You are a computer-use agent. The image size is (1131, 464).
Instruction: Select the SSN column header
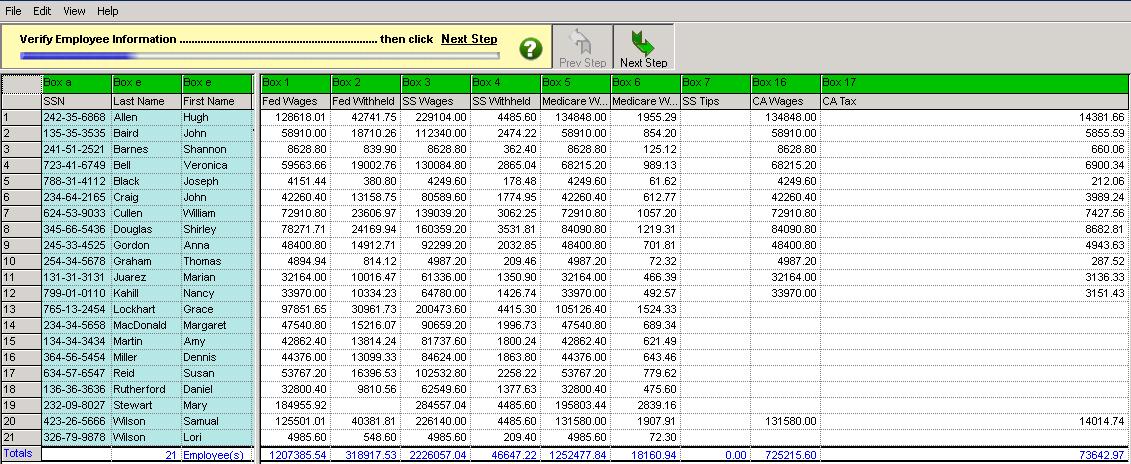click(x=75, y=101)
